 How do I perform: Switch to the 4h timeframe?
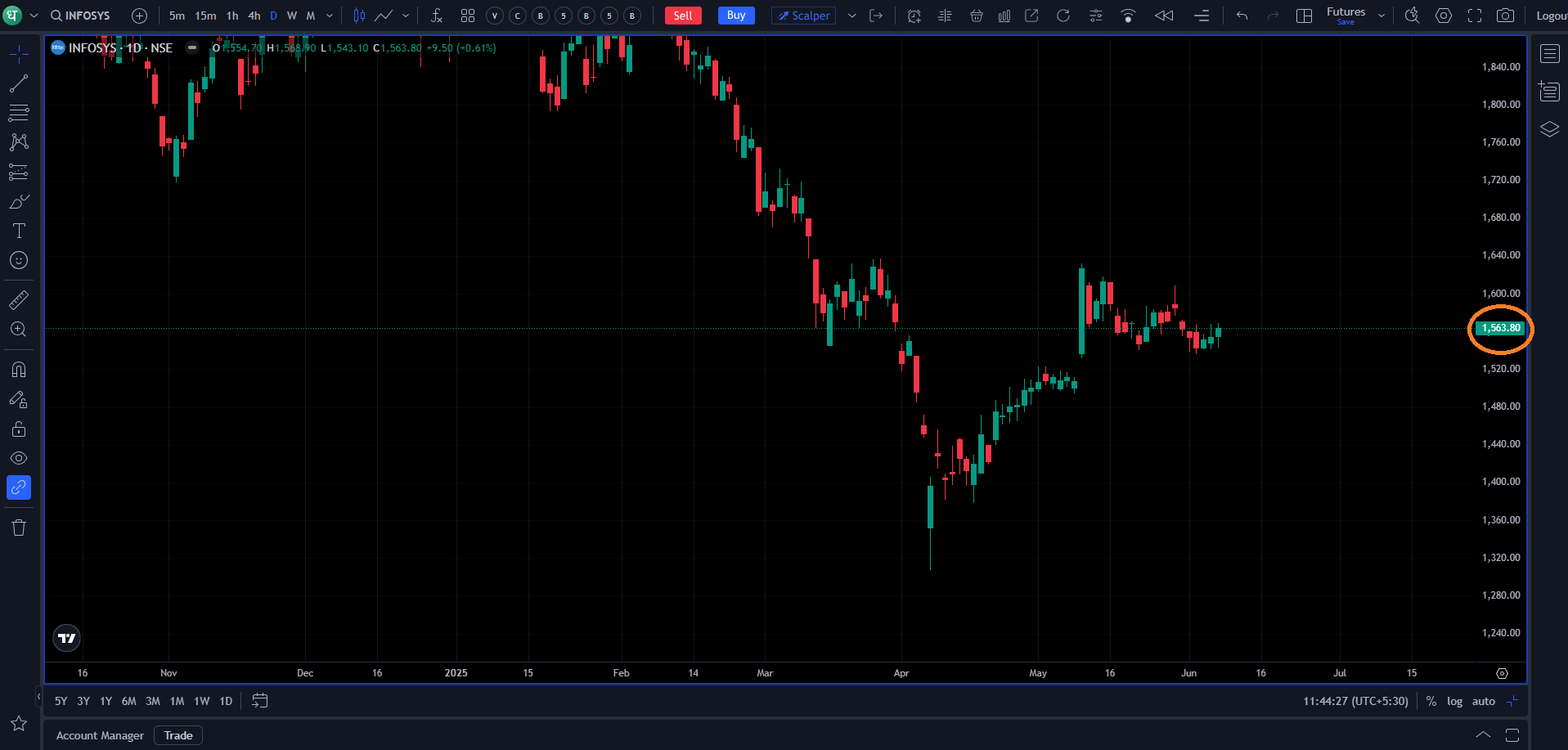(254, 16)
